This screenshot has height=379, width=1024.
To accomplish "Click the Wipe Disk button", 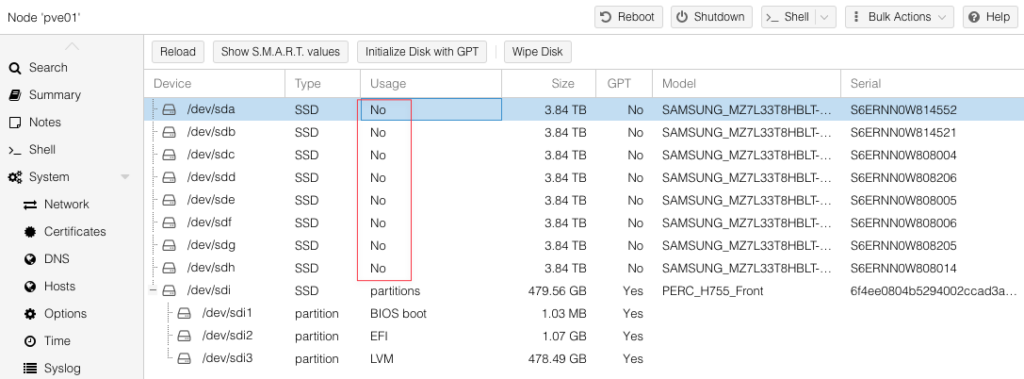I will click(537, 52).
